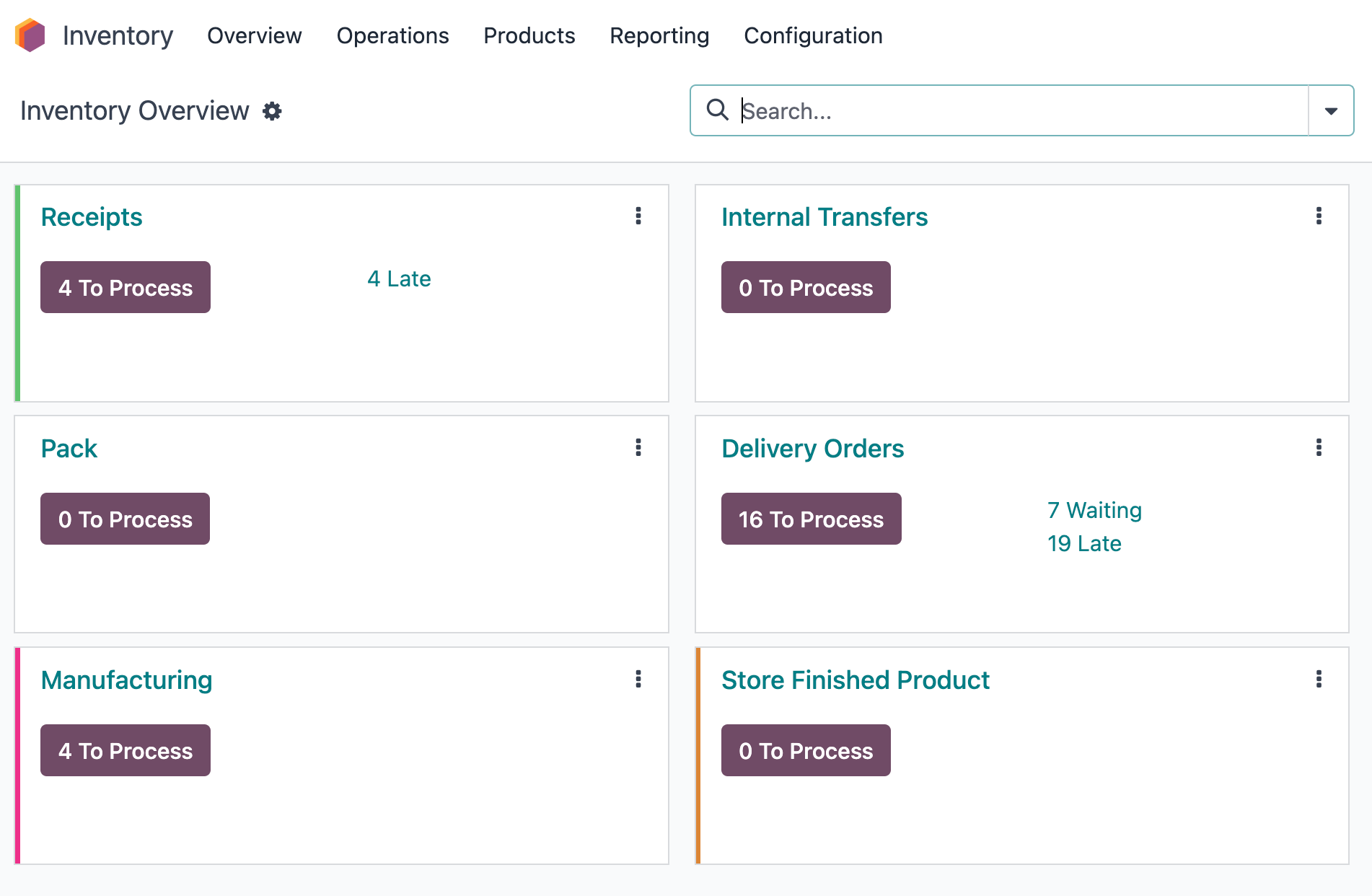This screenshot has height=896, width=1372.
Task: Open the Delivery Orders card title
Action: tap(812, 448)
